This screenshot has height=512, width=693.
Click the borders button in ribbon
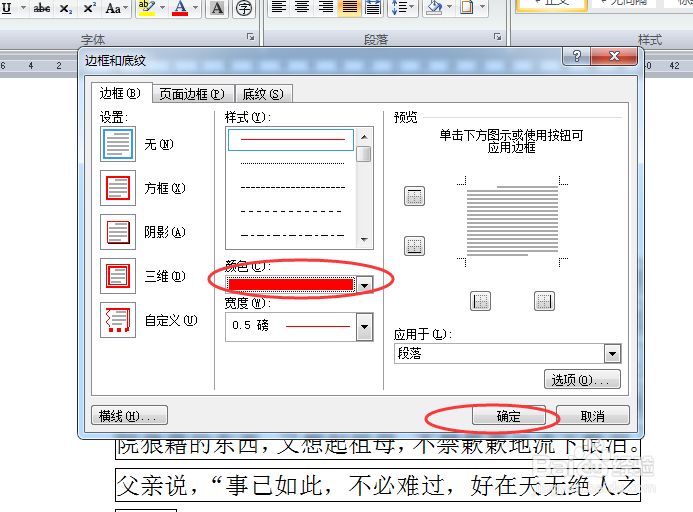[x=467, y=8]
